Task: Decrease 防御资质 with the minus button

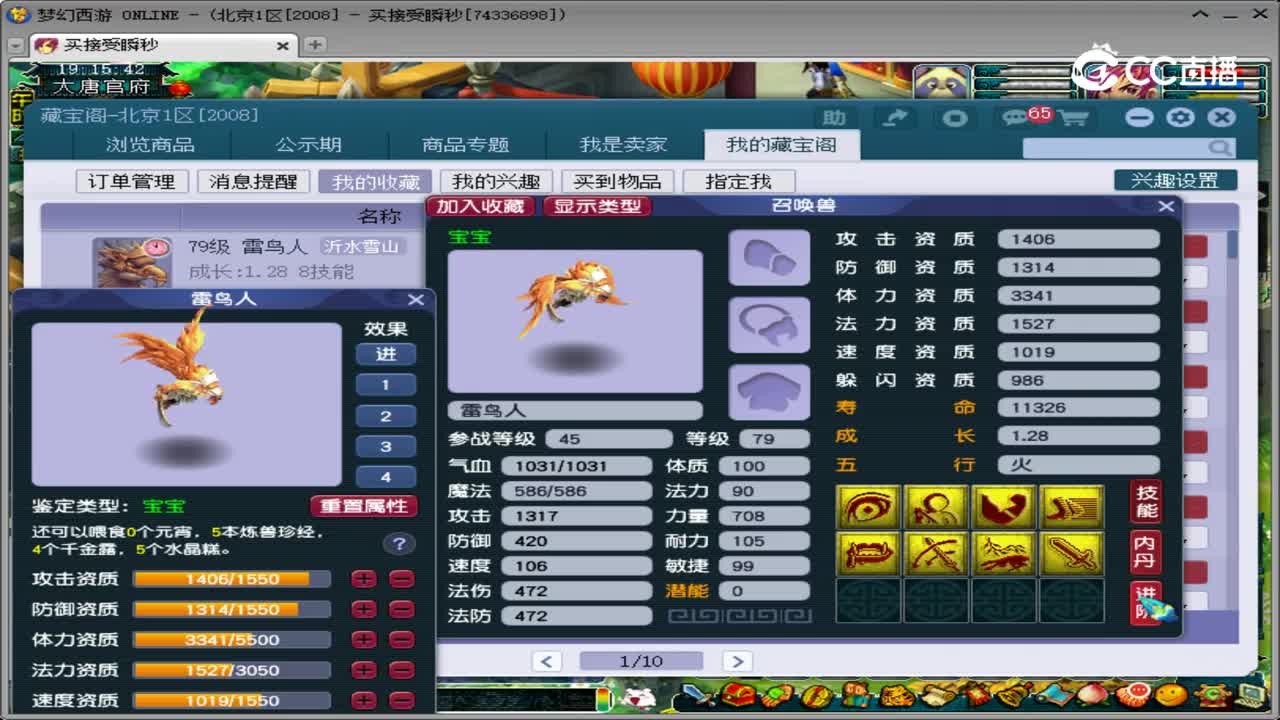Action: [x=401, y=609]
